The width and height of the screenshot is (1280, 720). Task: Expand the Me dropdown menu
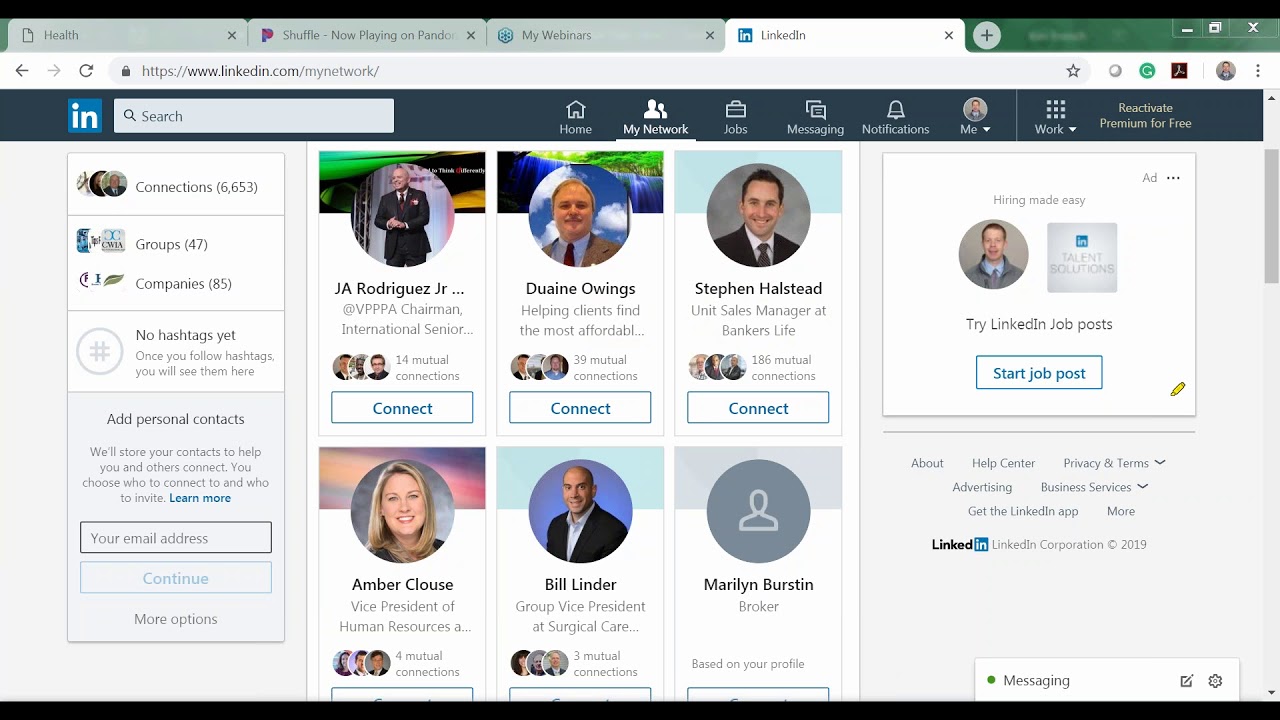pyautogui.click(x=975, y=117)
